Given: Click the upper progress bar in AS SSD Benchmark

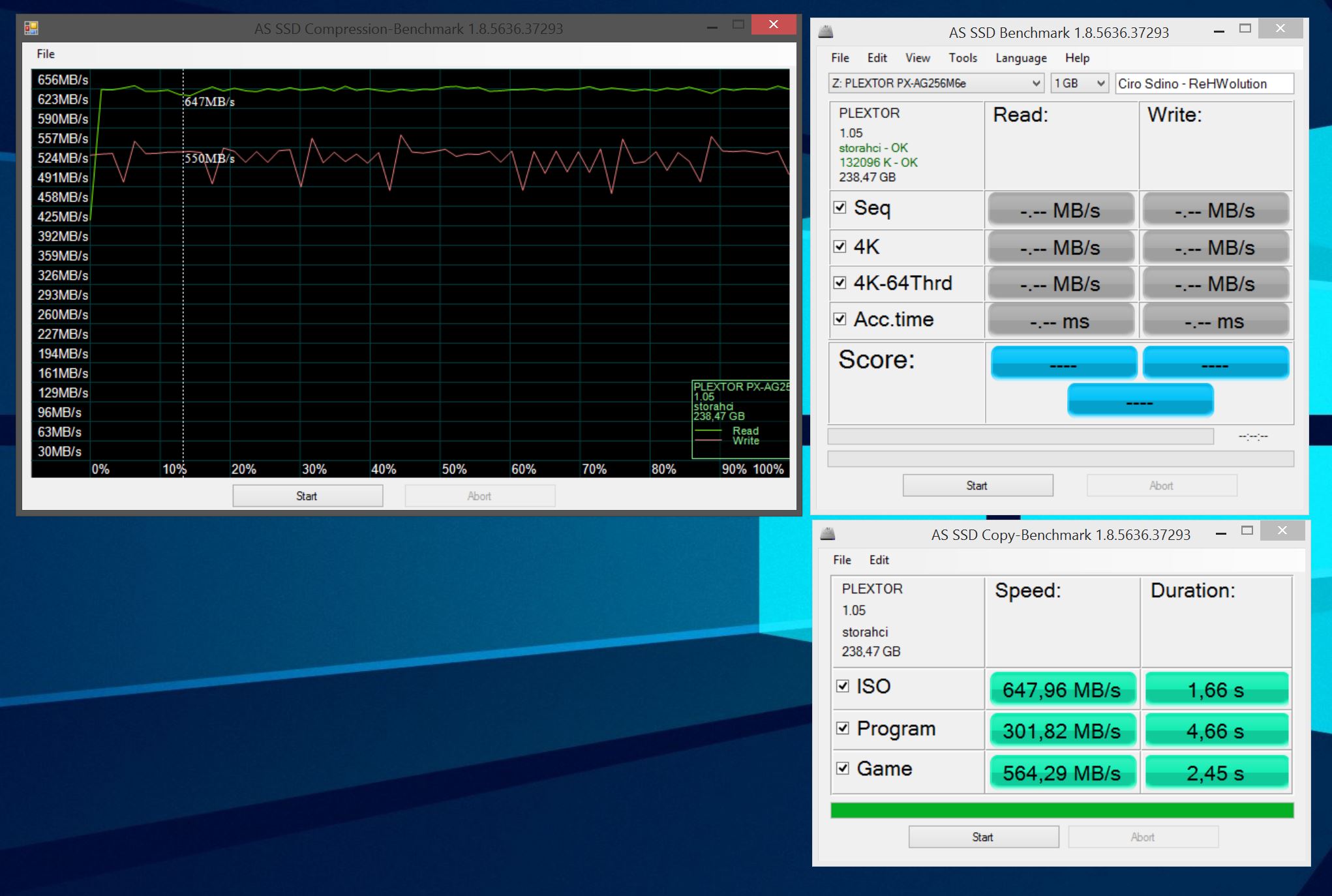Looking at the screenshot, I should pos(1021,436).
